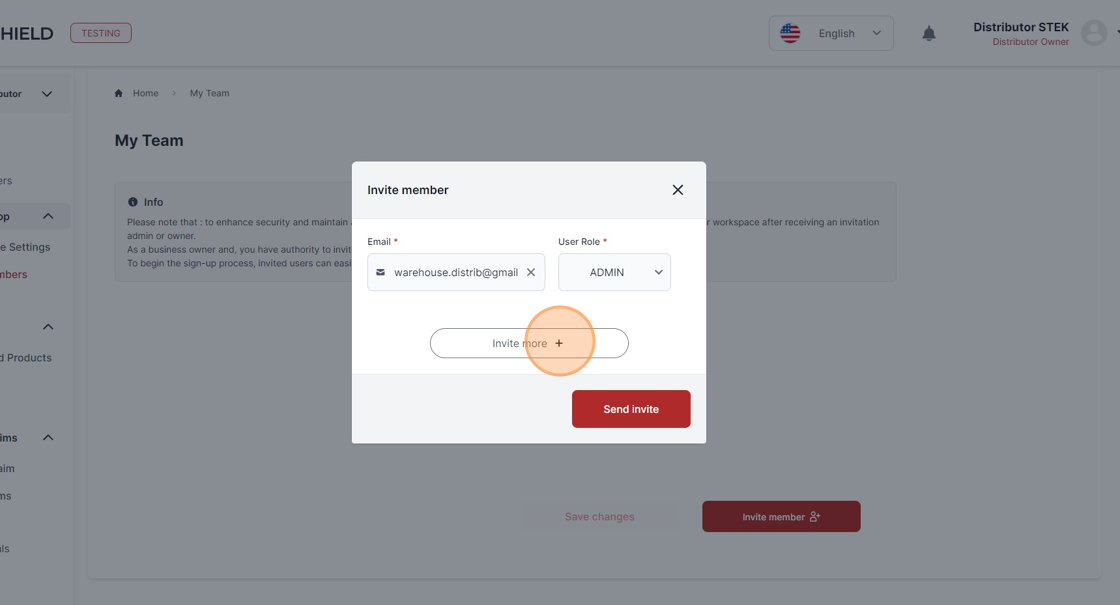Click the user avatar icon
Image resolution: width=1120 pixels, height=605 pixels.
(1094, 33)
